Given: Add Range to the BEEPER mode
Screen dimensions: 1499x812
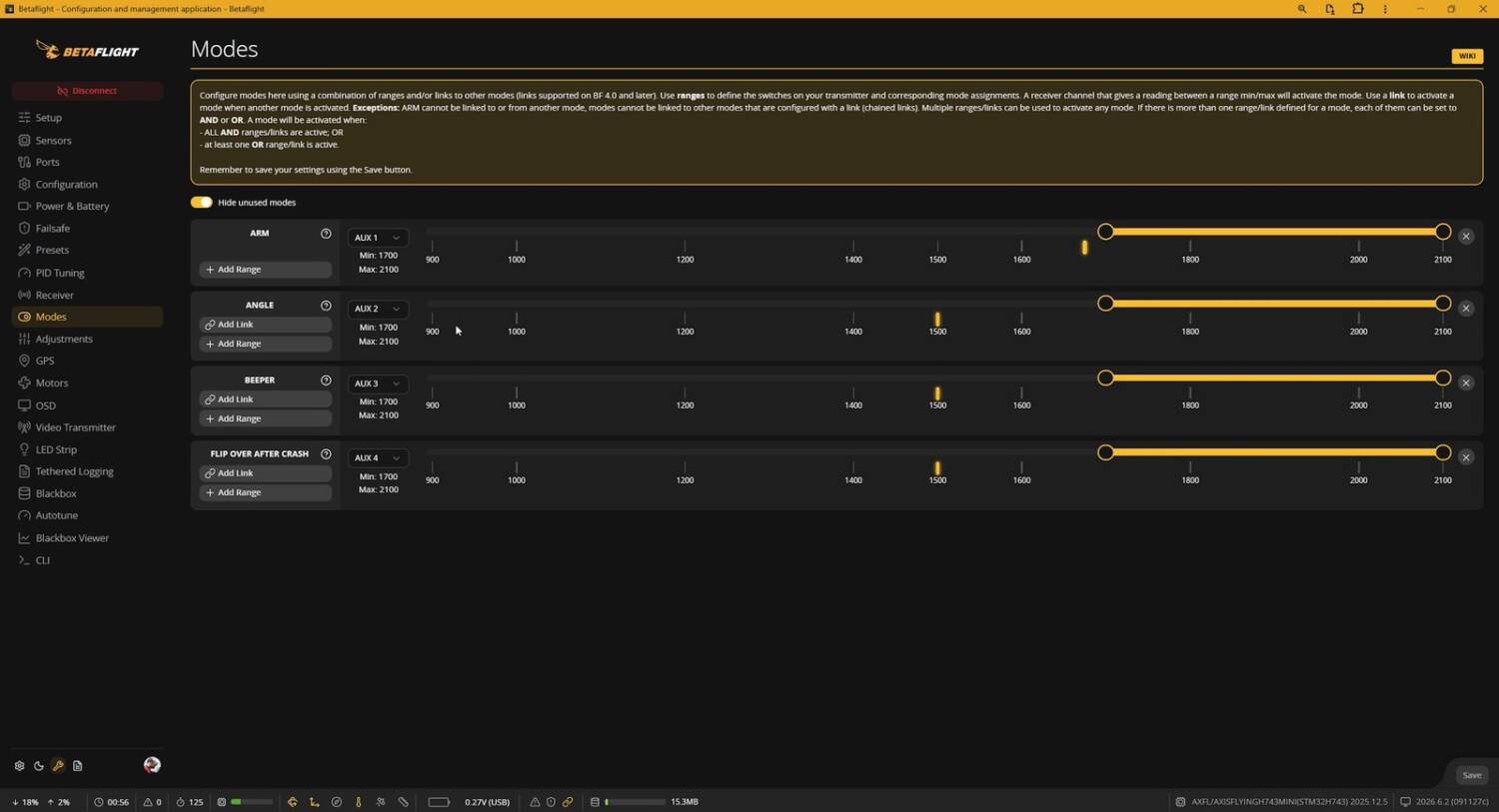Looking at the screenshot, I should (265, 418).
